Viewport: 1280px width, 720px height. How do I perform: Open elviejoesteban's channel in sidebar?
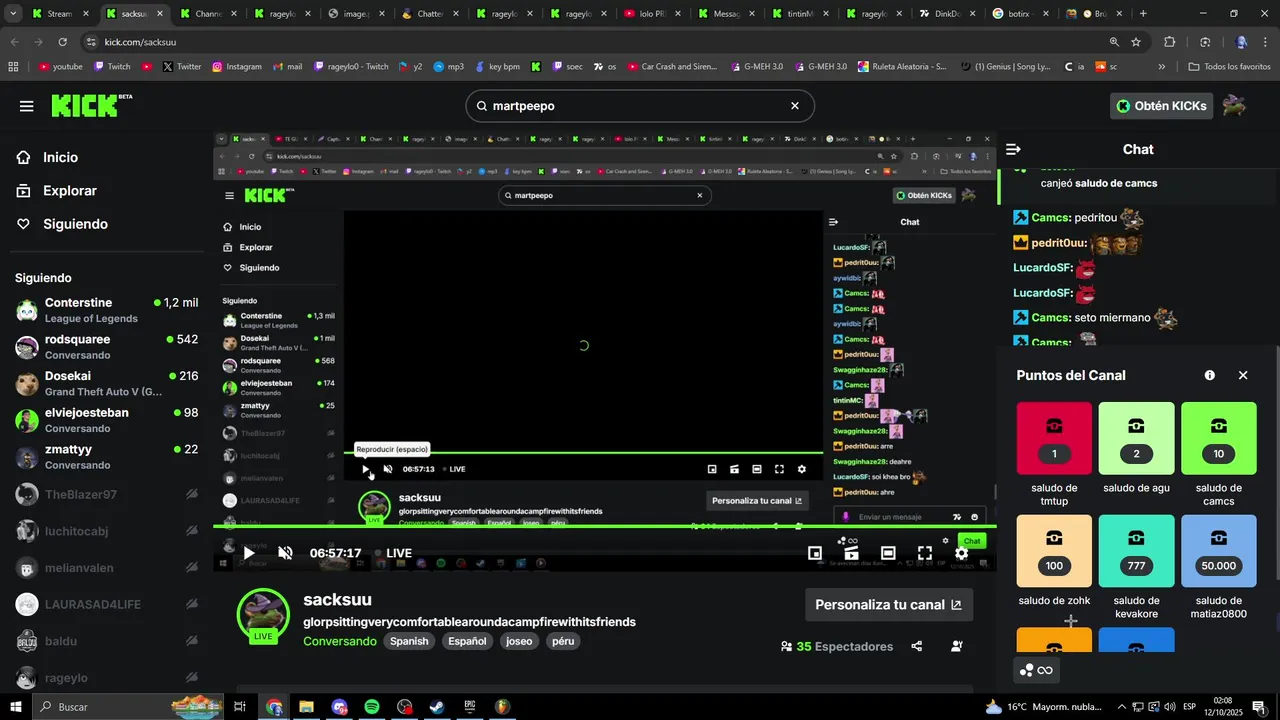pyautogui.click(x=106, y=420)
